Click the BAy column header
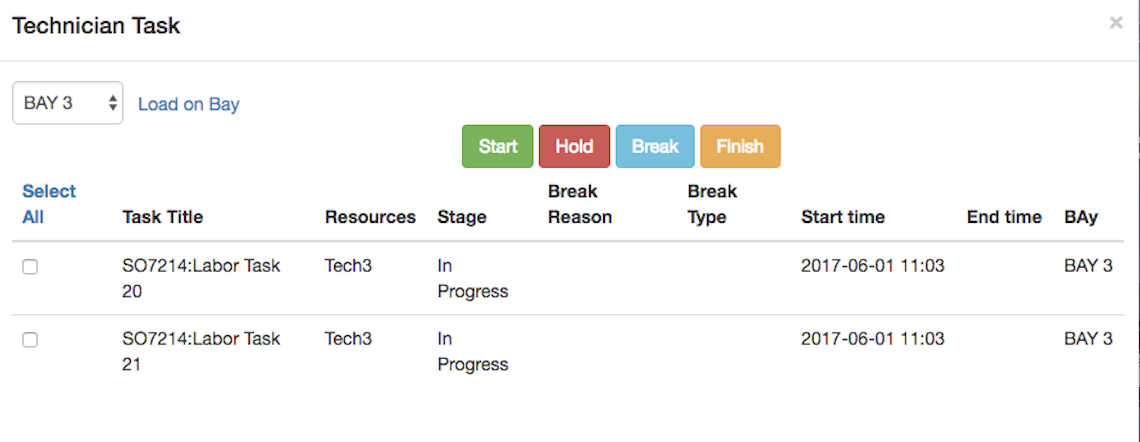Screen dimensions: 1140x442 click(x=1081, y=217)
